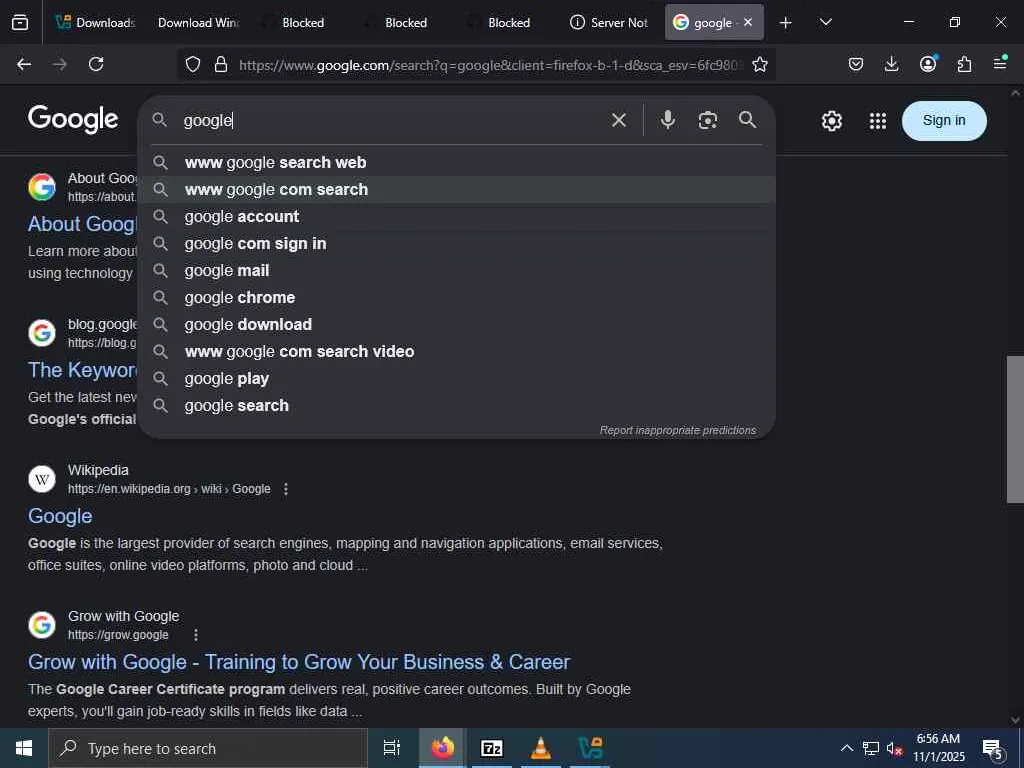The image size is (1024, 768).
Task: Open The Keyword blog result link
Action: click(82, 370)
